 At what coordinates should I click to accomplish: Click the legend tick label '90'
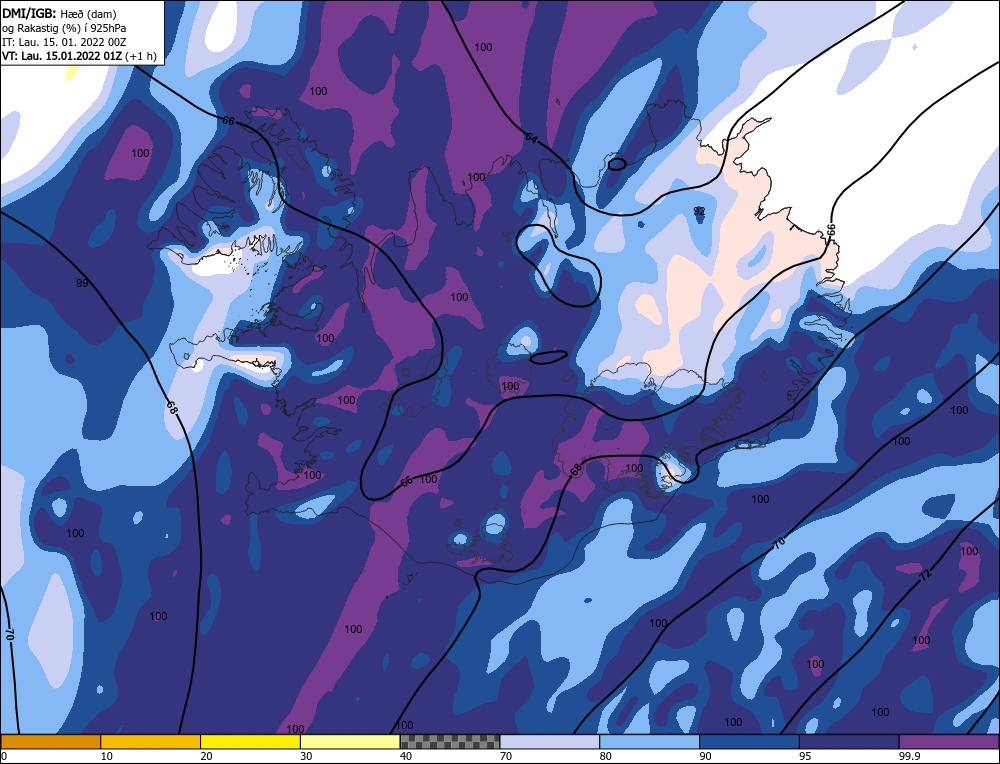tap(705, 756)
